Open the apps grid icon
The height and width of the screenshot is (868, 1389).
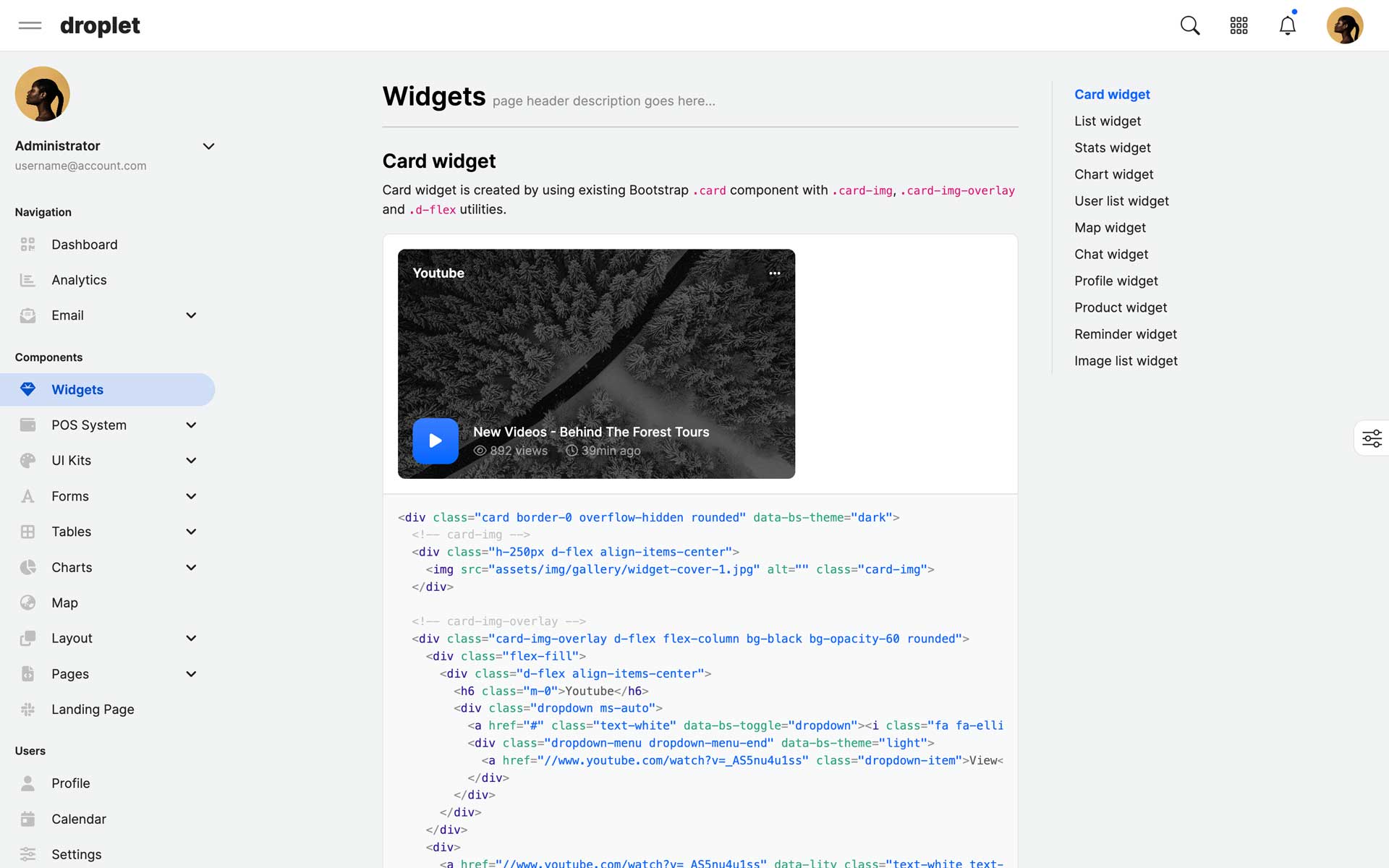(1239, 26)
